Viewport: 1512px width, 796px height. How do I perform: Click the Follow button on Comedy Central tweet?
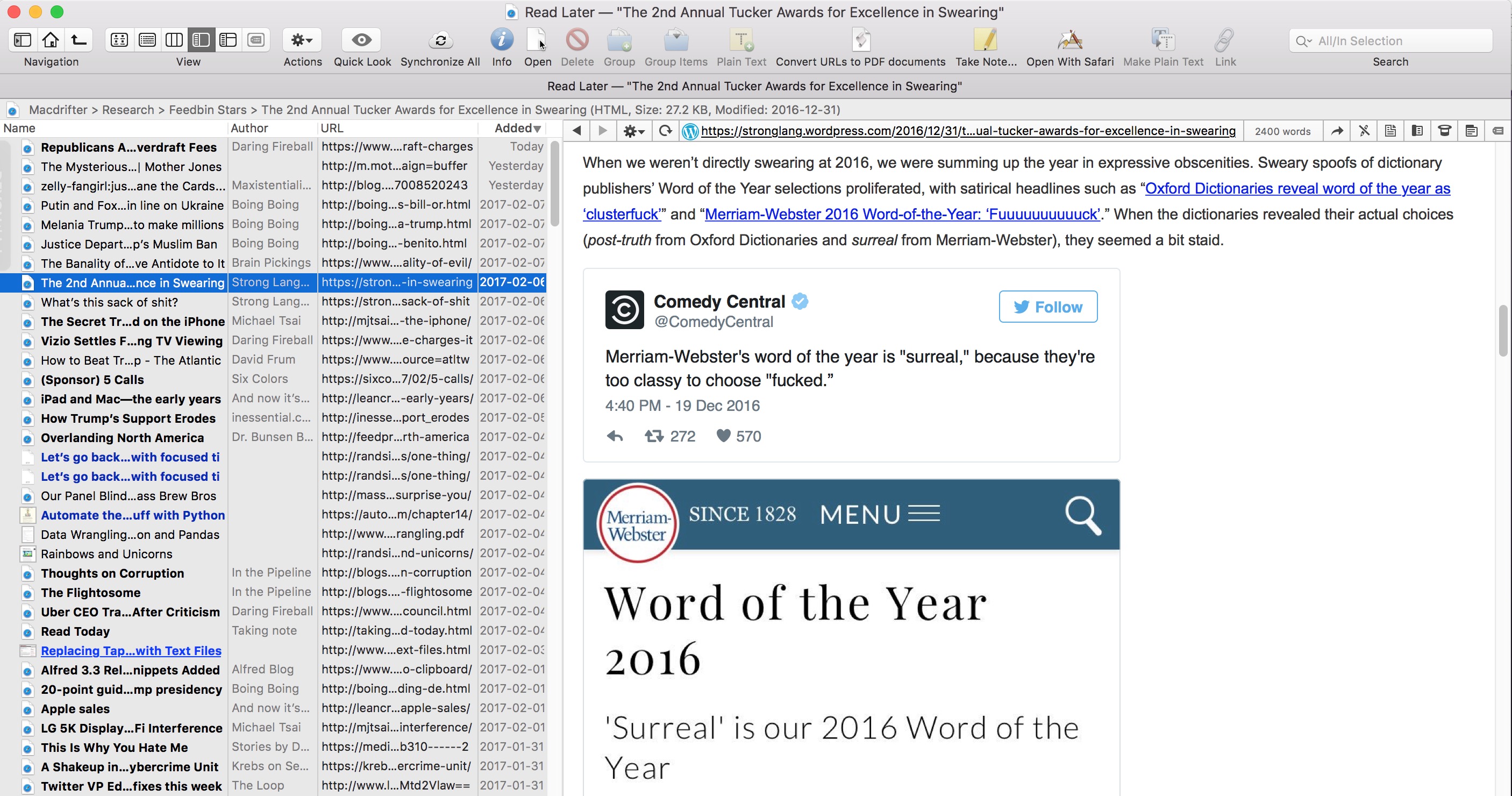pos(1049,306)
